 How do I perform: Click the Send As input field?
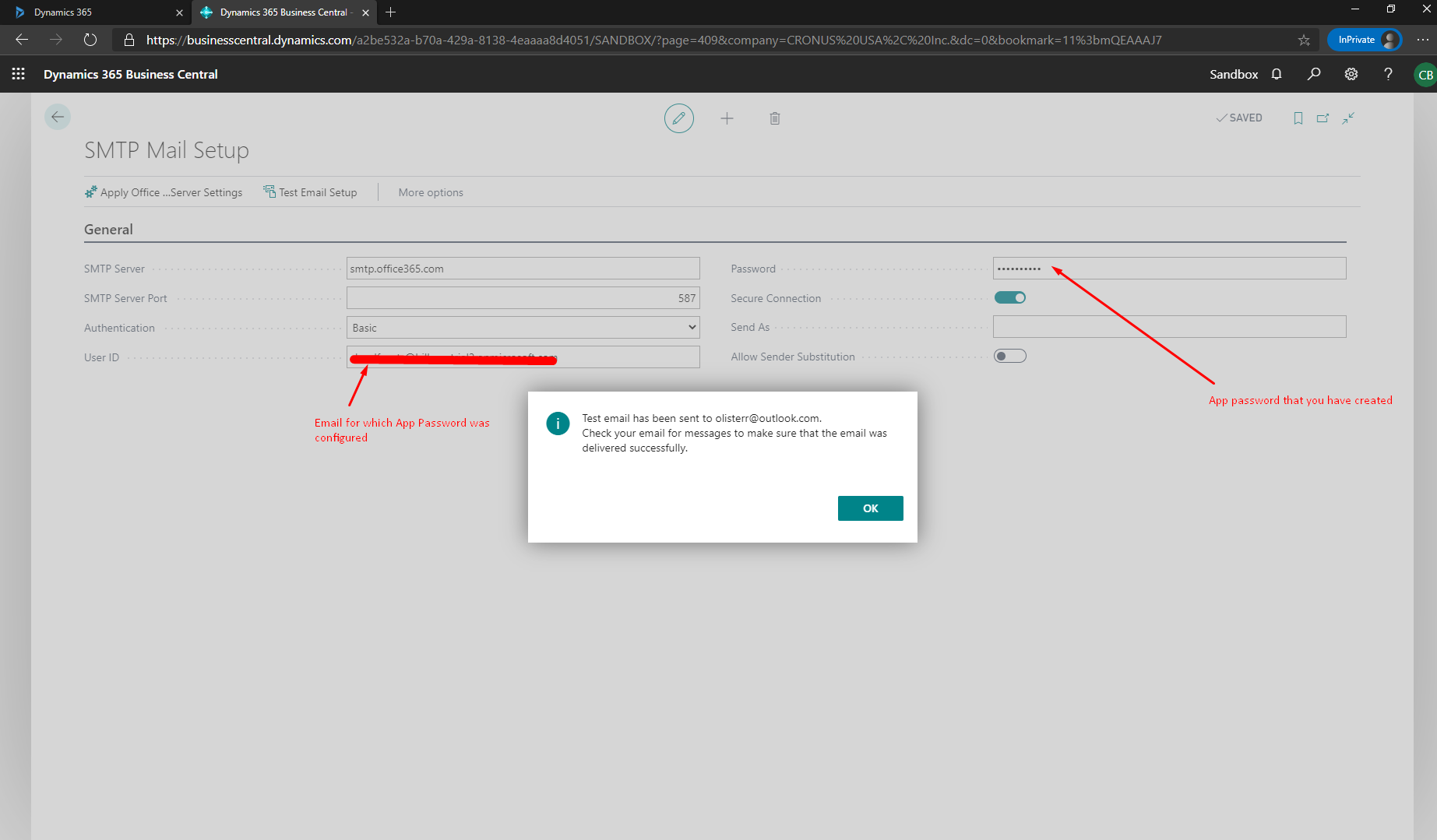(x=1169, y=327)
